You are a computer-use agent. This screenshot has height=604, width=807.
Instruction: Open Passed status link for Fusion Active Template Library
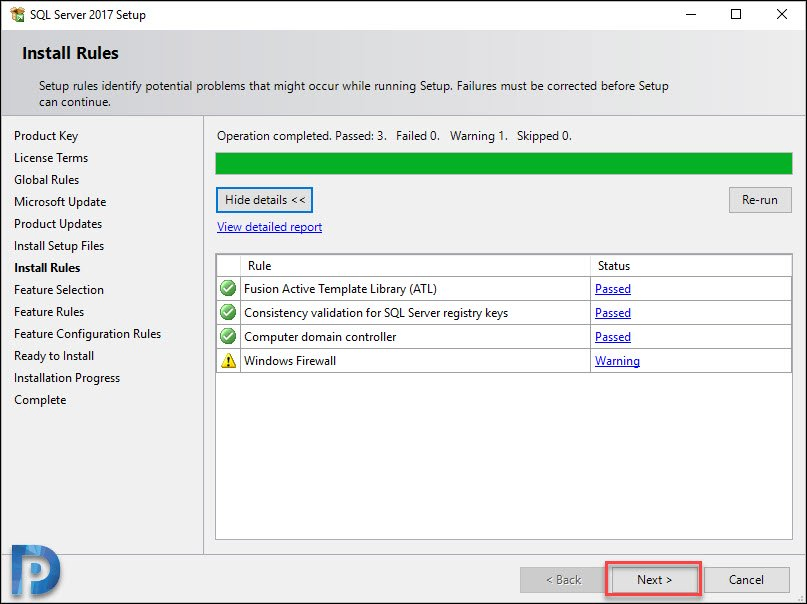(612, 289)
